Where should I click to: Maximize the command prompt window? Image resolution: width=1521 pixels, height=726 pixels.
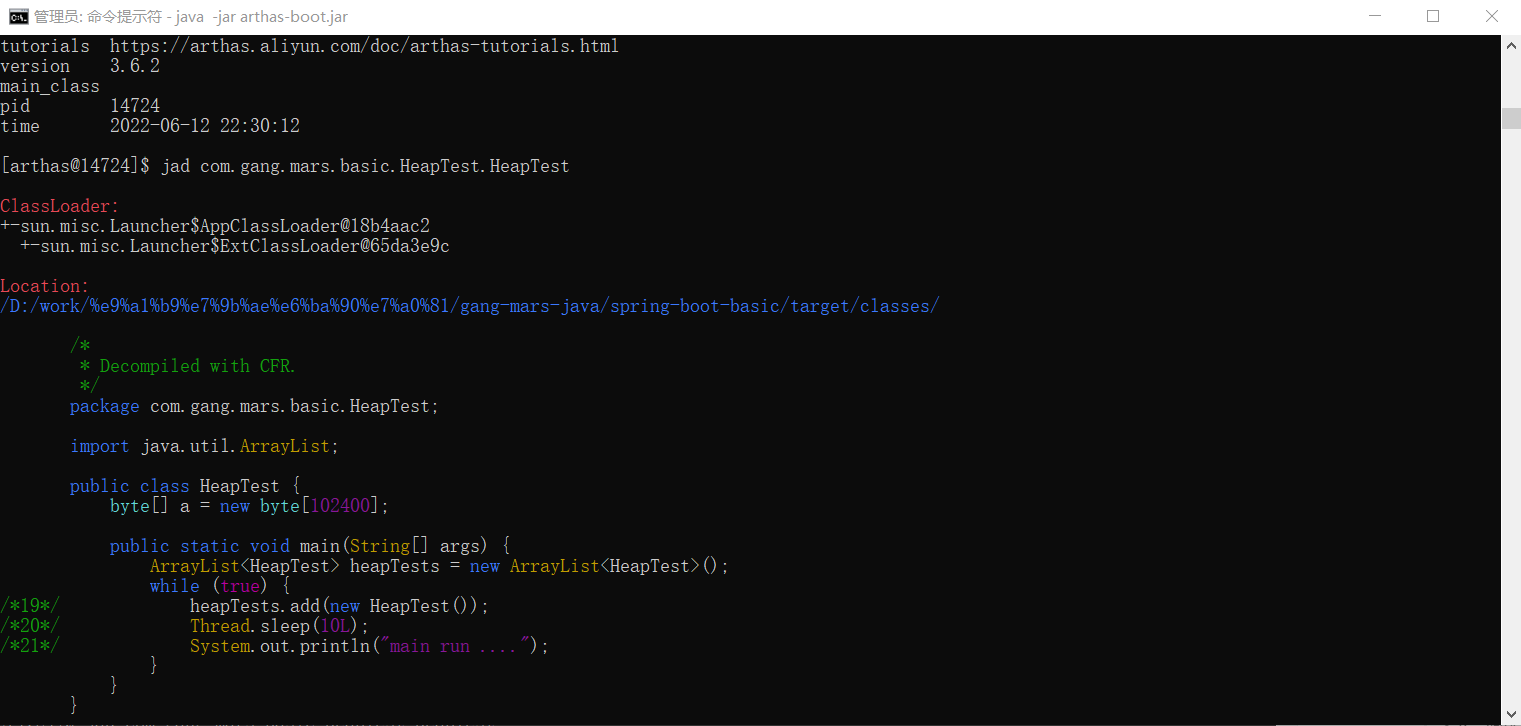click(x=1433, y=16)
